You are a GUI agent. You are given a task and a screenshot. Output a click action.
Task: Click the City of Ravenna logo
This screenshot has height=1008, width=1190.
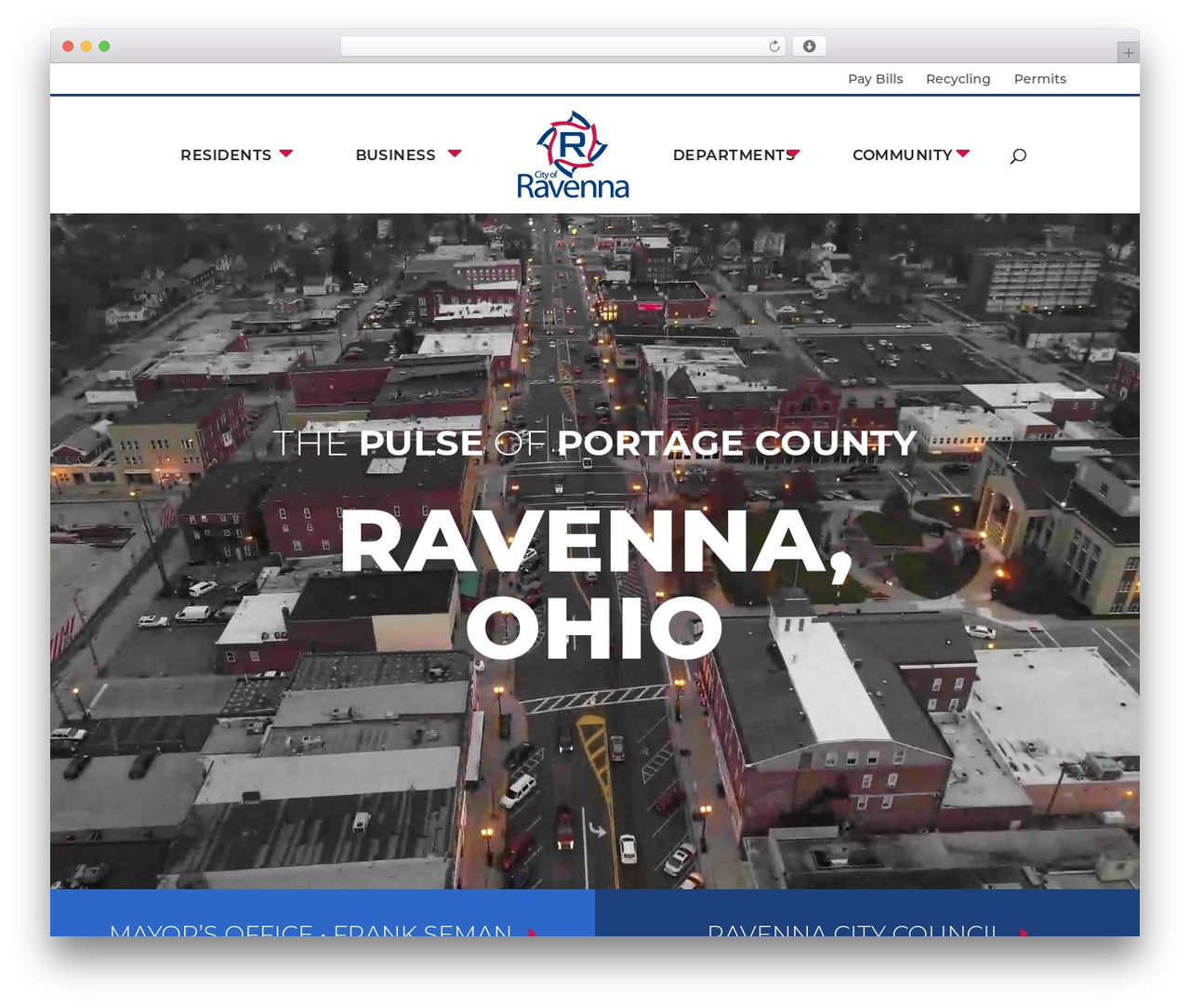[573, 155]
